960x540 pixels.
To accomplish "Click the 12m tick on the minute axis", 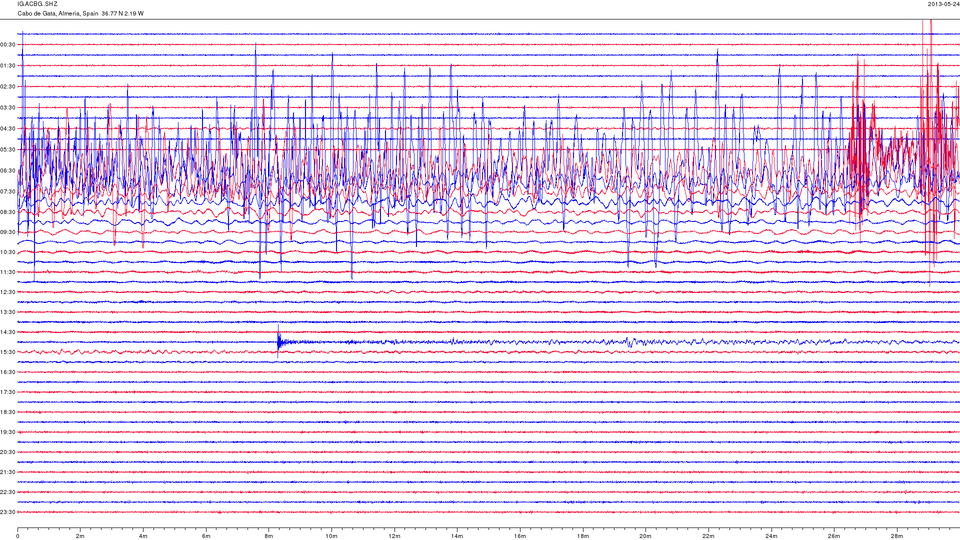I will click(394, 536).
